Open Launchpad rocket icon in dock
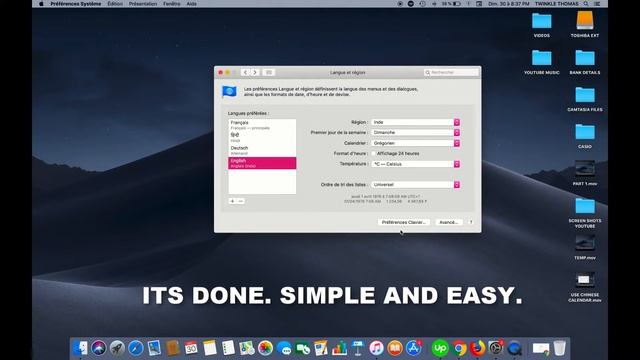The image size is (640, 360). (x=117, y=348)
